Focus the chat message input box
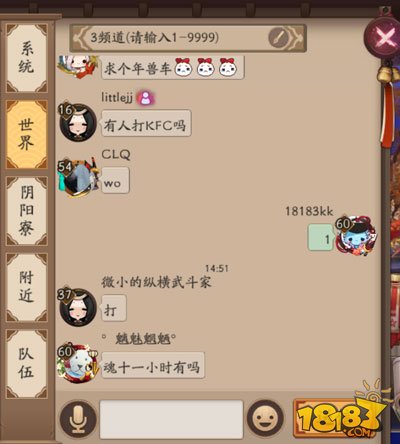Viewport: 400px width, 444px height. coord(171,419)
